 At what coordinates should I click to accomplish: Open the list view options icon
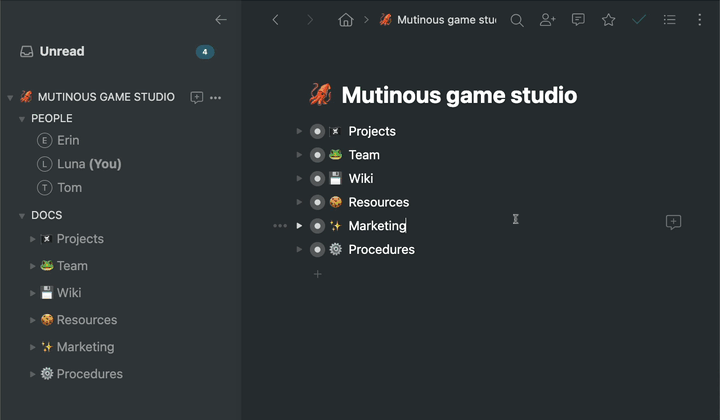(x=670, y=20)
